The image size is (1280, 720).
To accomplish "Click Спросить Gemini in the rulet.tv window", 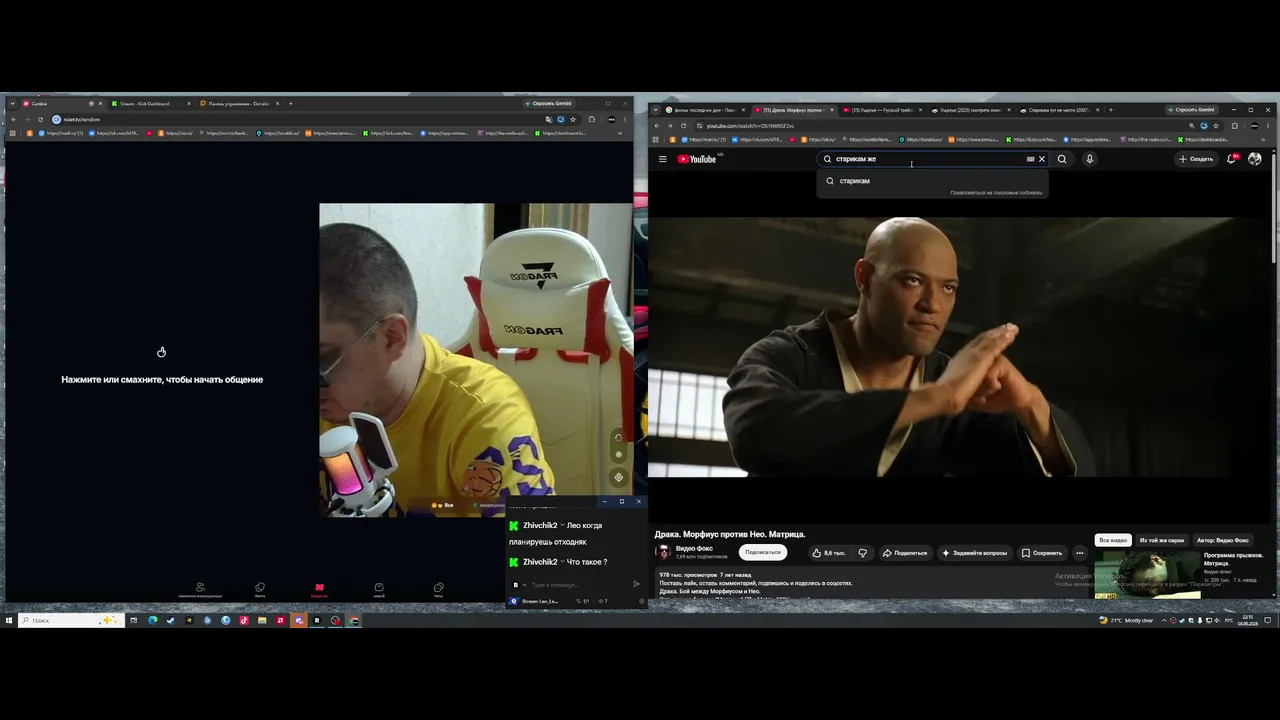I will click(548, 103).
